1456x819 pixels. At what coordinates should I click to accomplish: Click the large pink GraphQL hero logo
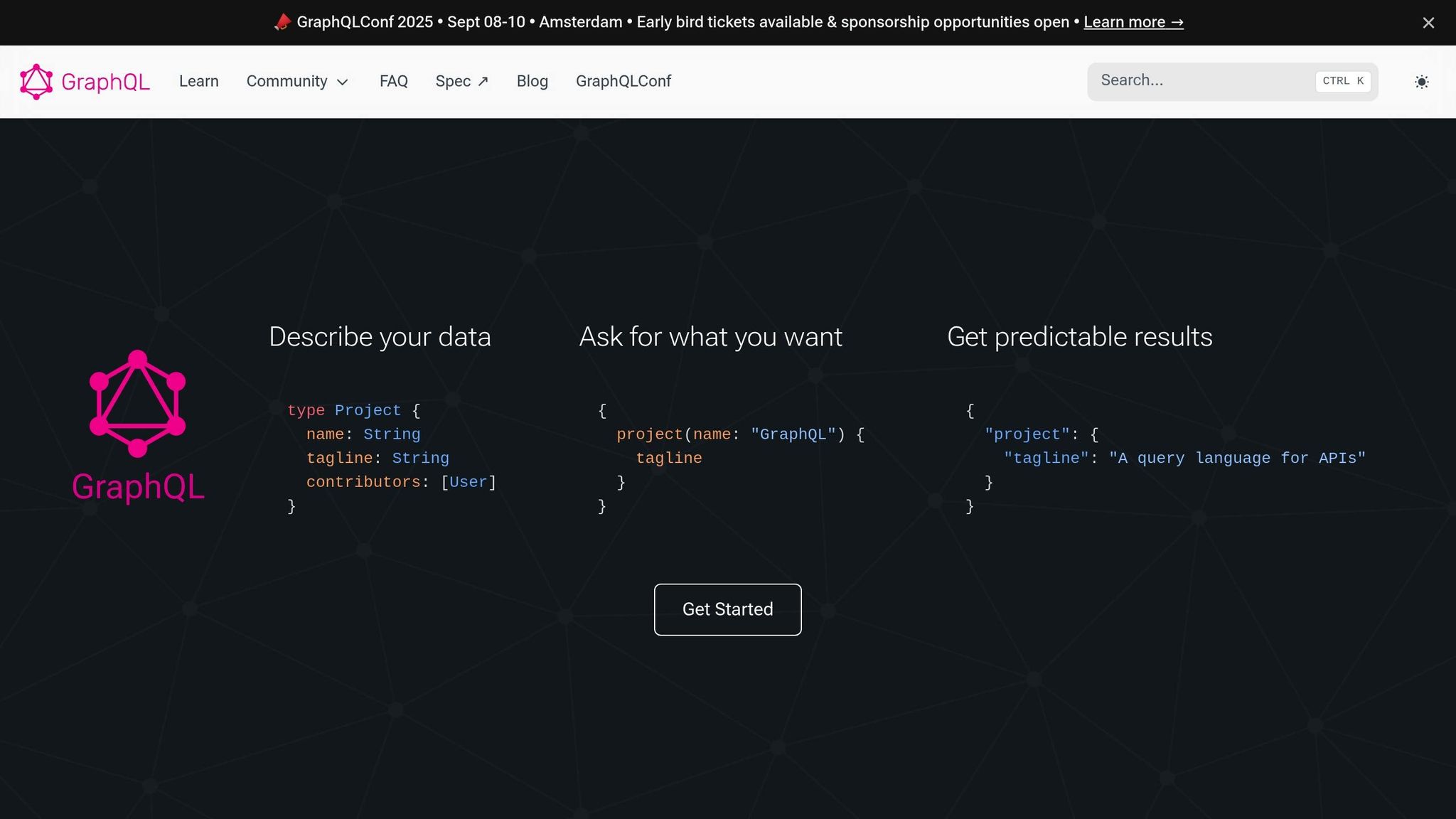tap(138, 426)
